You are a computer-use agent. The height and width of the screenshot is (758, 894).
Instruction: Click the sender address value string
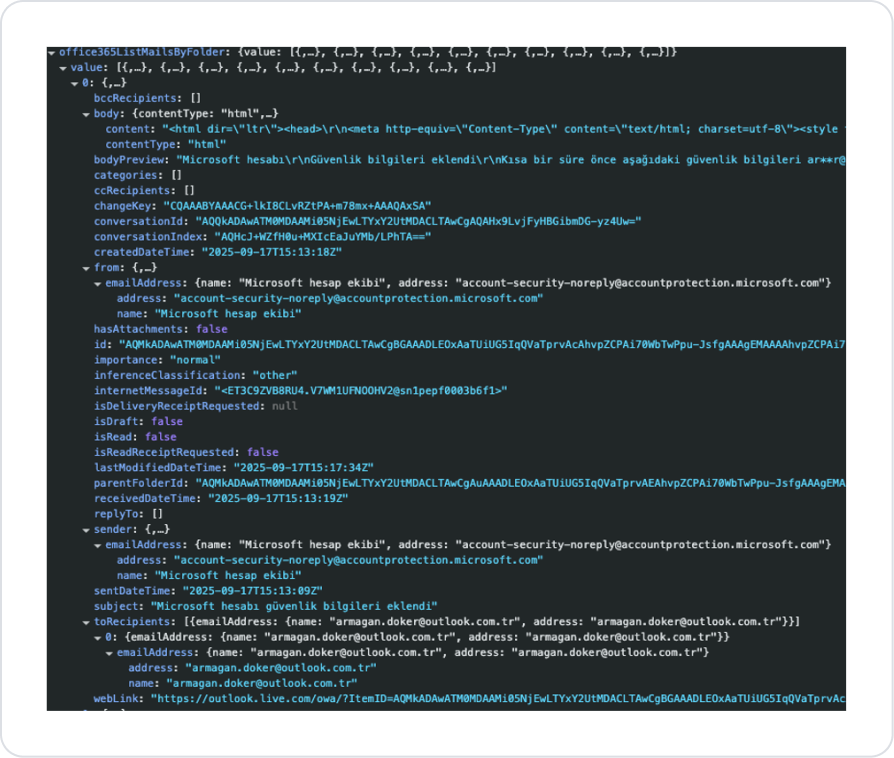359,560
